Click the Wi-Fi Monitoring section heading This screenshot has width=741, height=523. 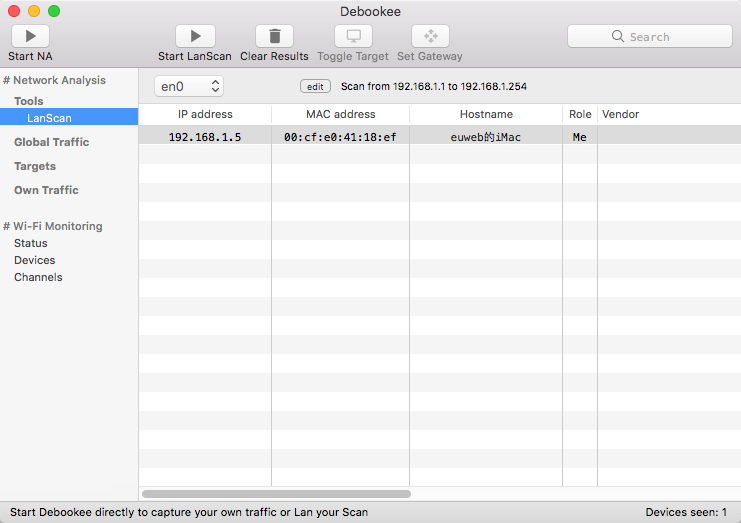53,226
